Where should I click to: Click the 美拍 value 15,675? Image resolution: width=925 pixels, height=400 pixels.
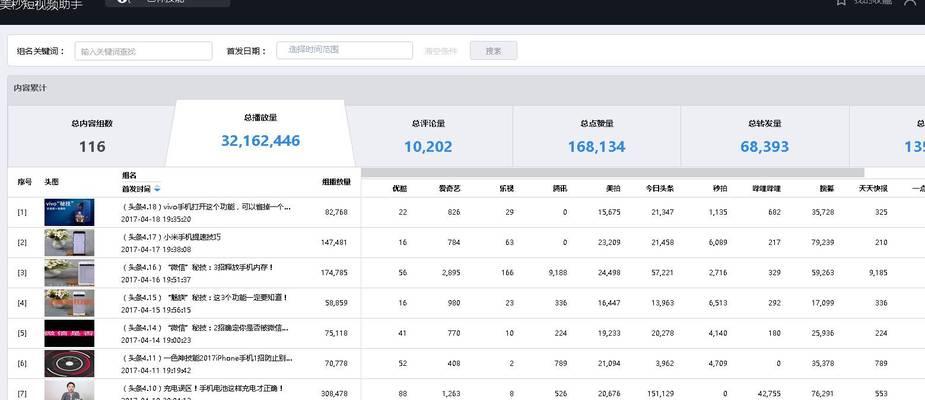point(609,212)
